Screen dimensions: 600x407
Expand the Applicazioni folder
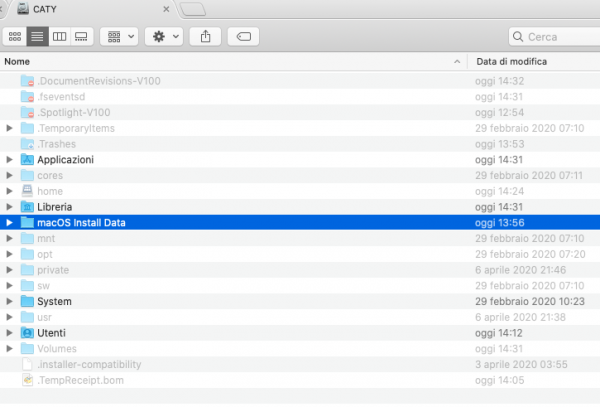pyautogui.click(x=10, y=160)
